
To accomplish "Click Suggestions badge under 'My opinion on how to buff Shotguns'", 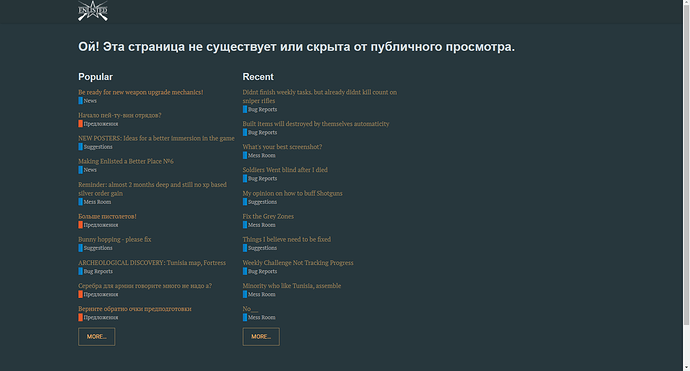I will tap(260, 202).
